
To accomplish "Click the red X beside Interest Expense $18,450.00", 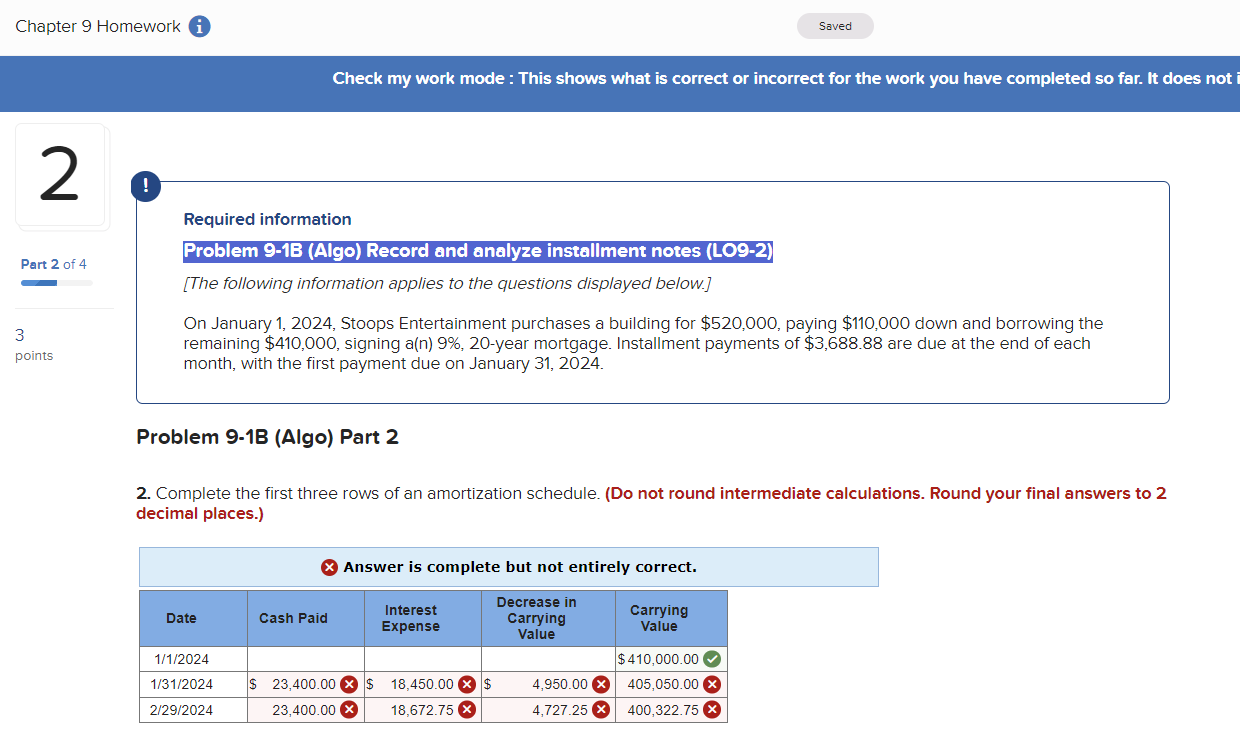I will tap(466, 684).
